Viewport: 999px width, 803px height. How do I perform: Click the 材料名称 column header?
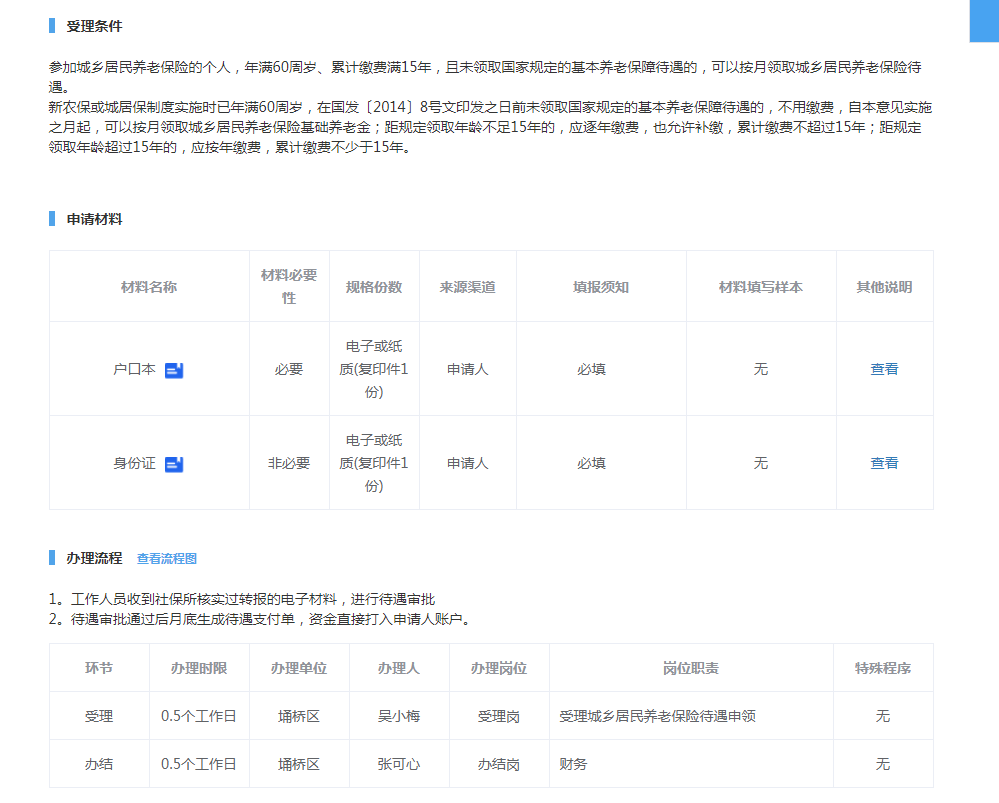pos(149,287)
